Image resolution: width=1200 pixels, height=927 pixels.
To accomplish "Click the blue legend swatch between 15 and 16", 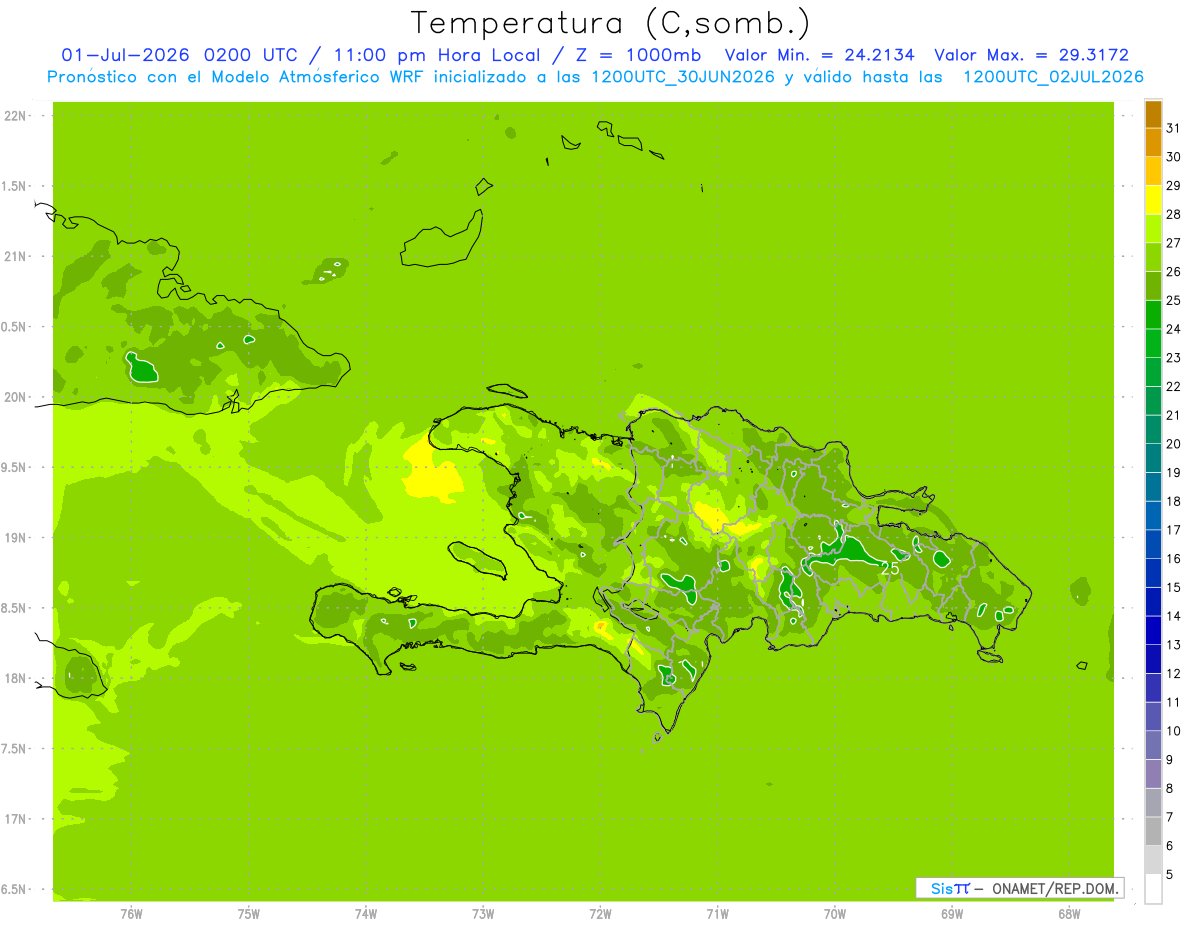I will pyautogui.click(x=1153, y=573).
